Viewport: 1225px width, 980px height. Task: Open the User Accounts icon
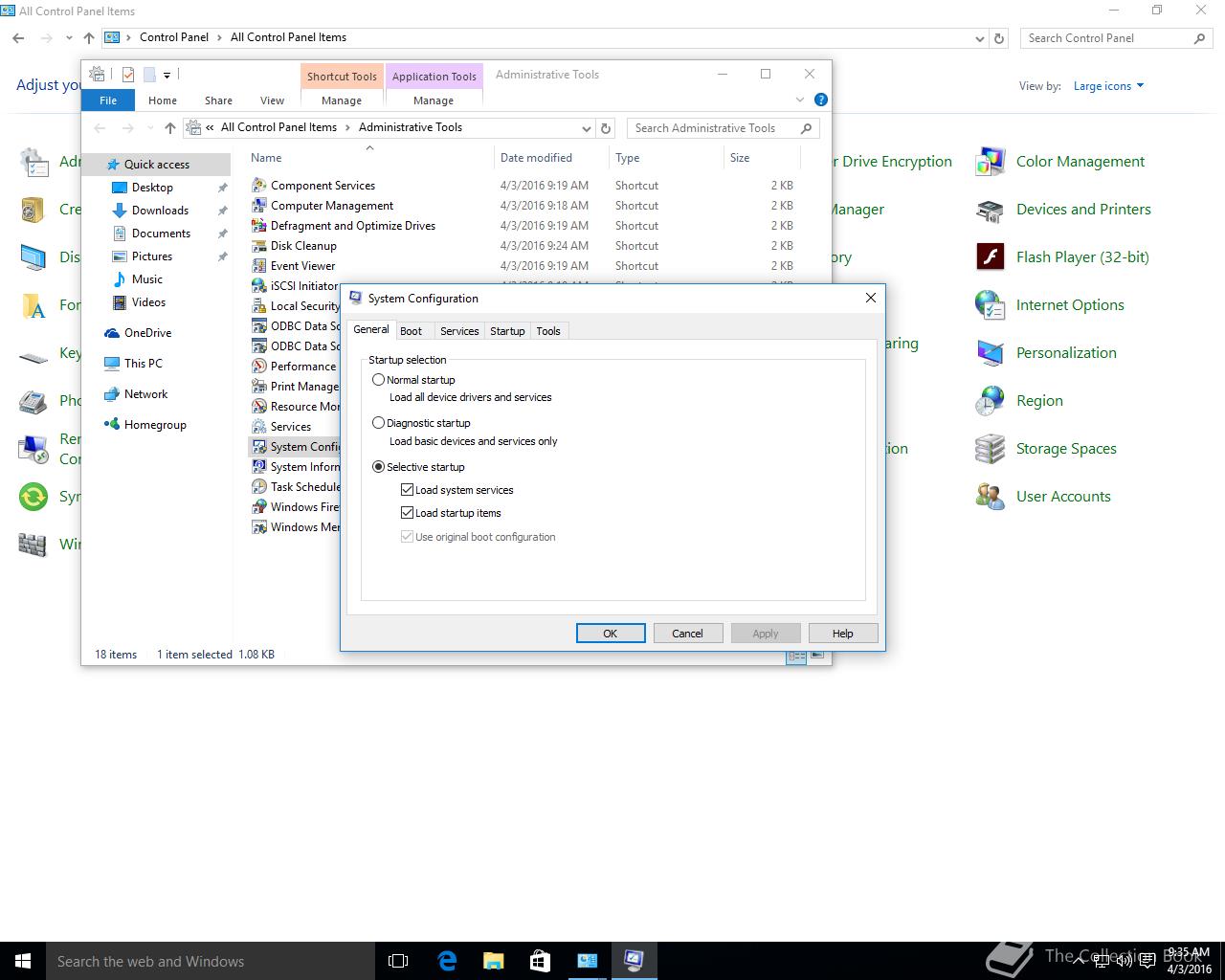pyautogui.click(x=990, y=497)
